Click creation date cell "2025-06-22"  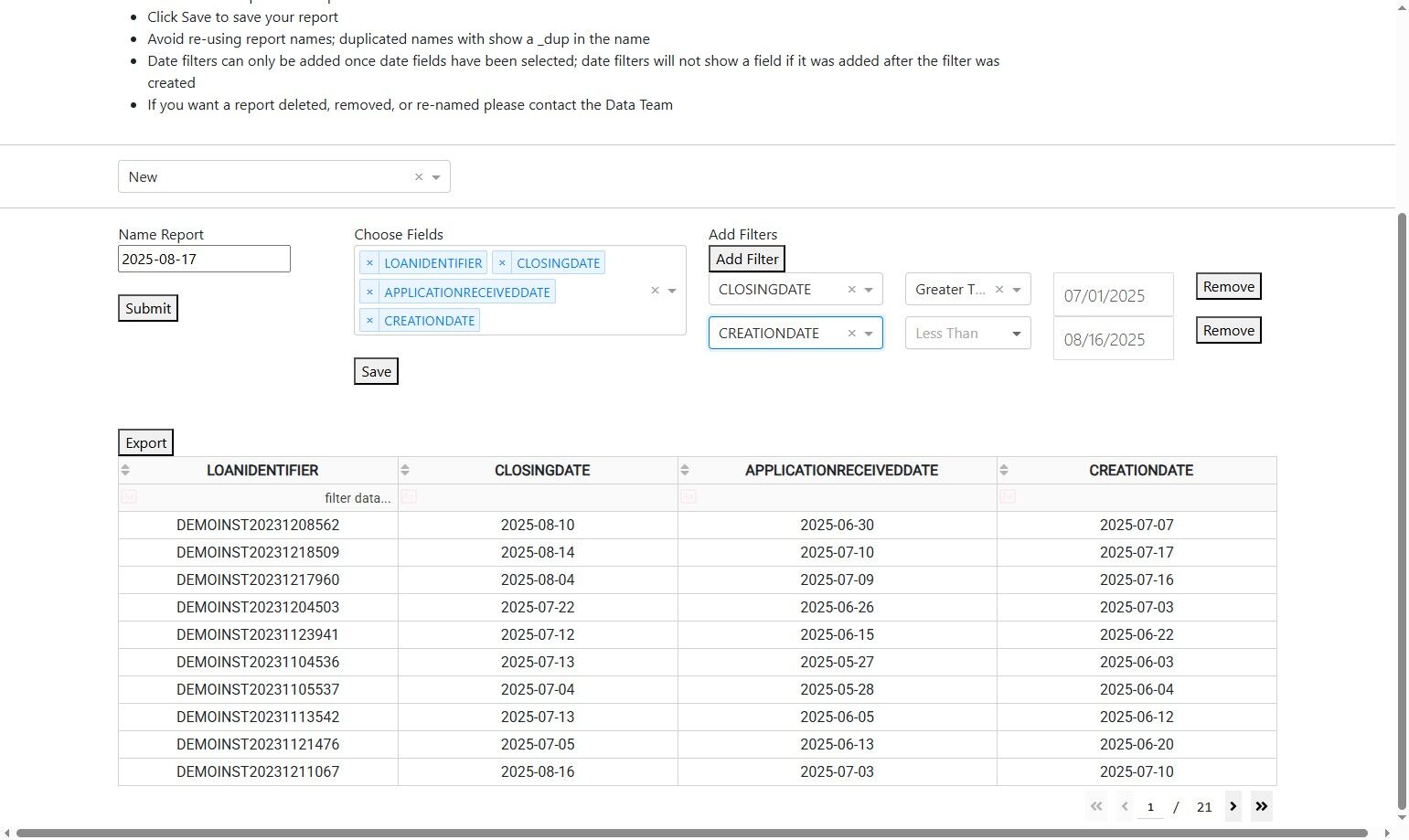[1137, 635]
